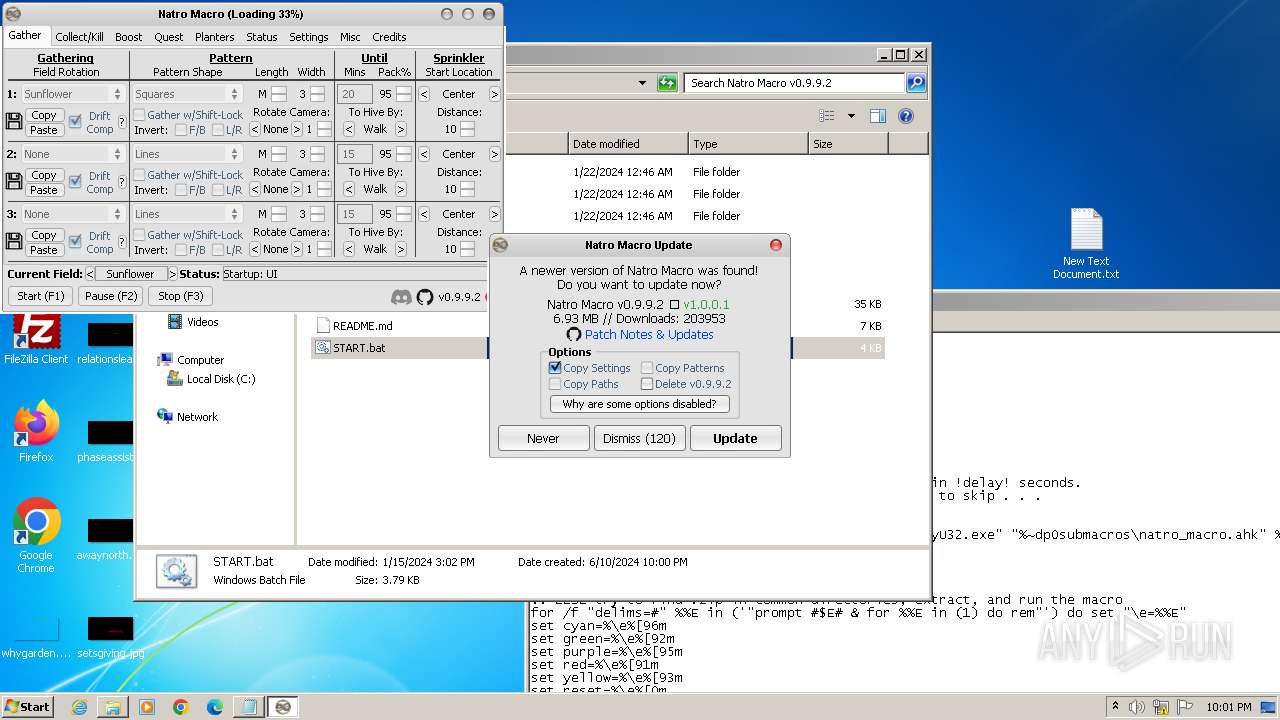The image size is (1280, 720).
Task: Check Delete v0.9.9.2 option
Action: point(647,384)
